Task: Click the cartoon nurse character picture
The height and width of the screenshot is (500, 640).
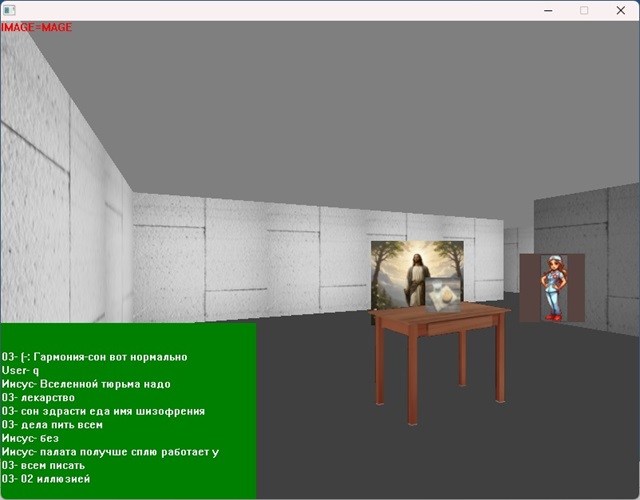Action: (x=552, y=288)
